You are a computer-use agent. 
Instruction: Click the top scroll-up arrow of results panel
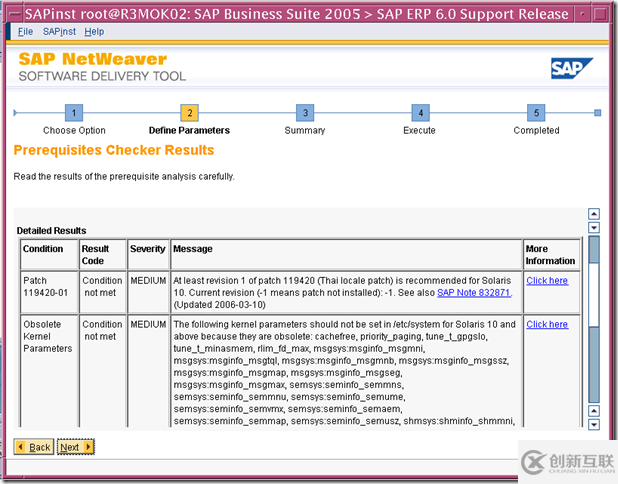(x=594, y=214)
